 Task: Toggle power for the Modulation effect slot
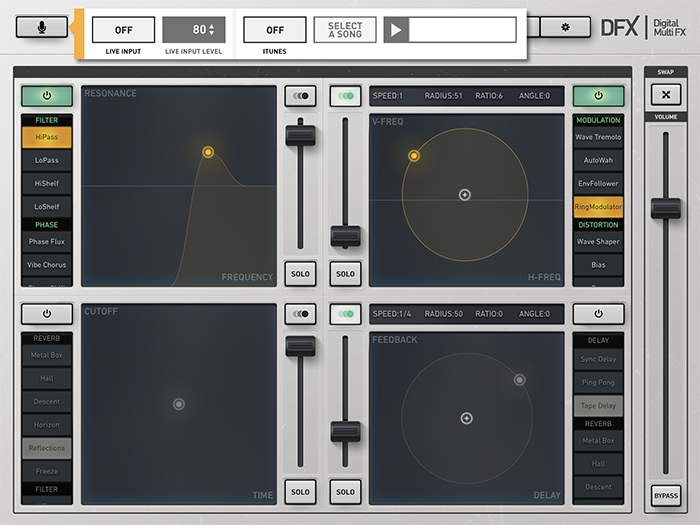pyautogui.click(x=598, y=96)
